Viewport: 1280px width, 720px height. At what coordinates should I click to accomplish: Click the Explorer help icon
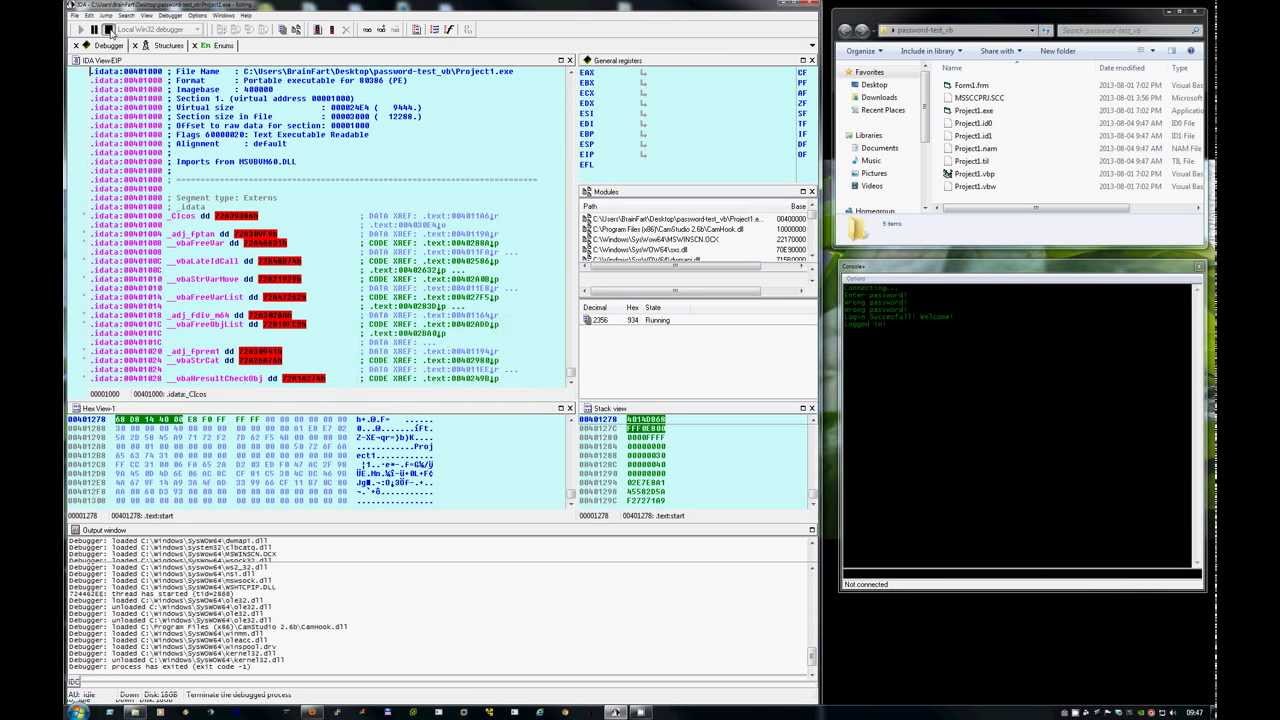[1191, 51]
